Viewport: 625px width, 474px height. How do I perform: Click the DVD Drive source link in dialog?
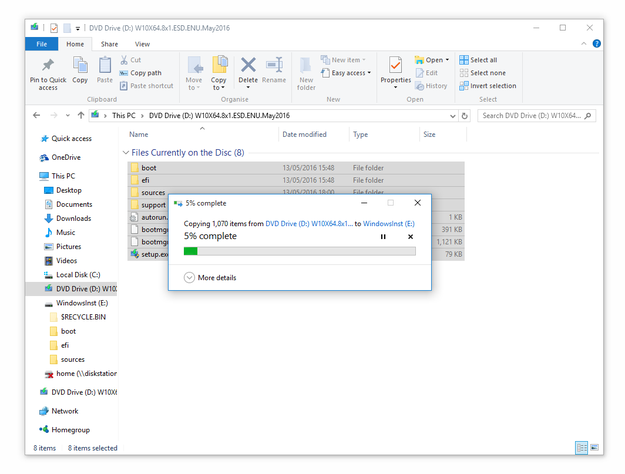click(309, 224)
